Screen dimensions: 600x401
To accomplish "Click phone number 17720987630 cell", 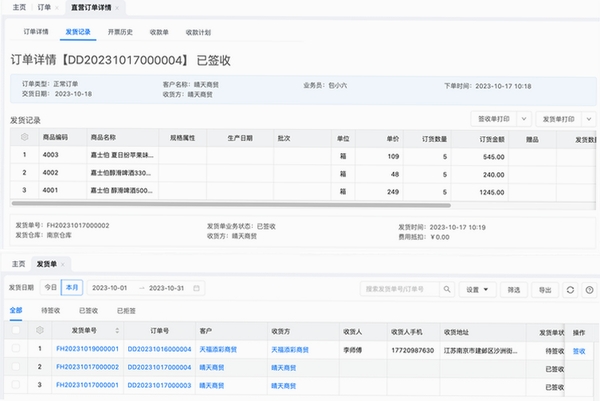I will tap(412, 350).
